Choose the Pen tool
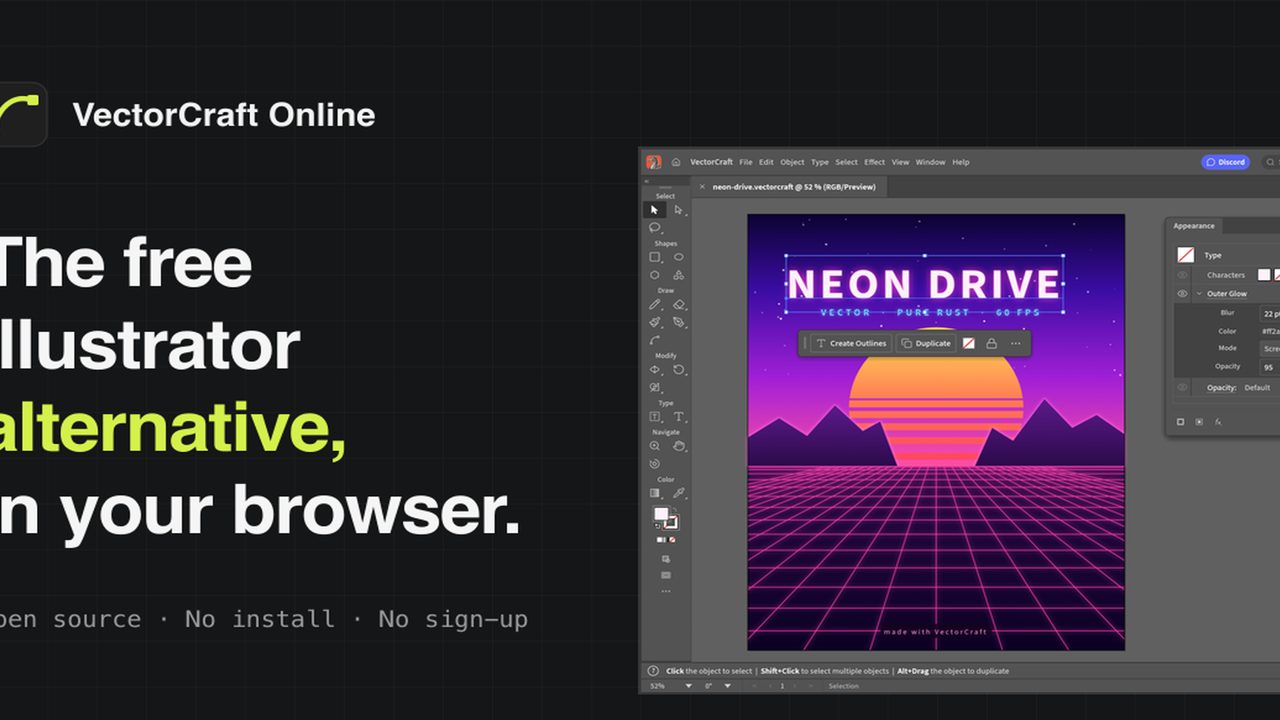 tap(678, 322)
